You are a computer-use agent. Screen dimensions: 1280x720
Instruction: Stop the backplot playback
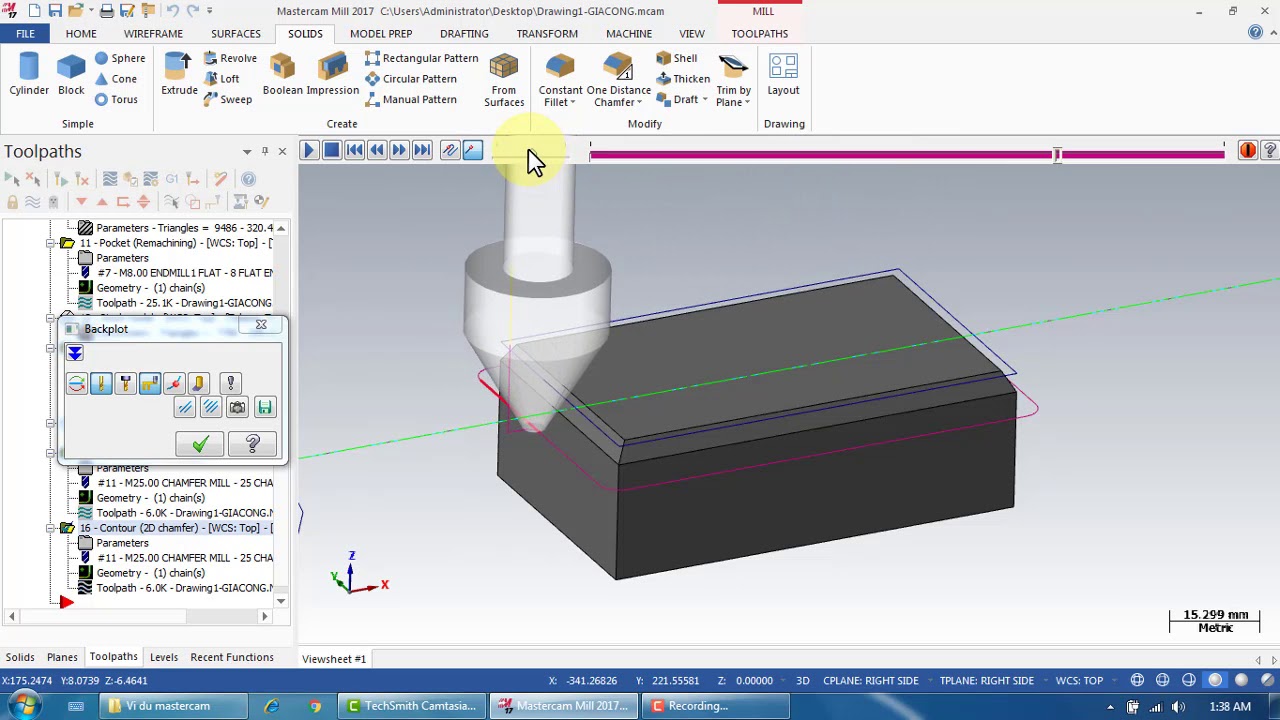(331, 150)
